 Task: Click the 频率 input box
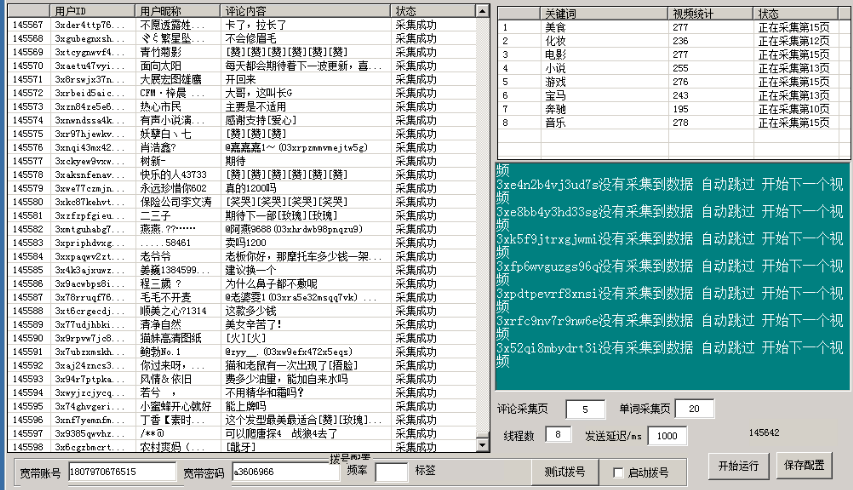(391, 472)
